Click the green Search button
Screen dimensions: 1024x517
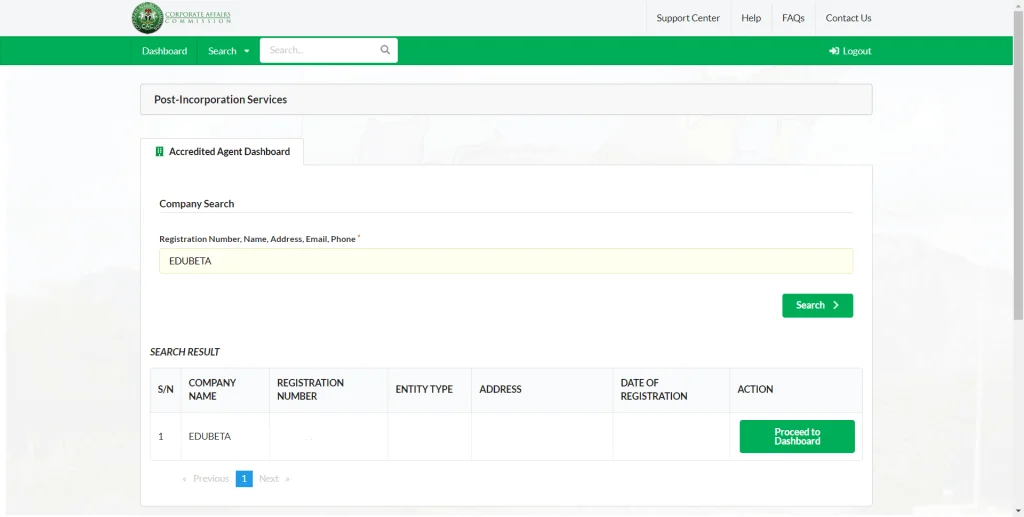pos(818,306)
